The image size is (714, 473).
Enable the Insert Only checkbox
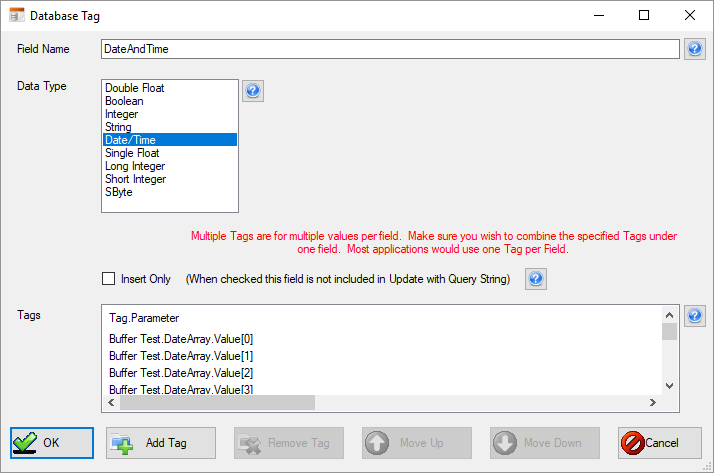[109, 279]
